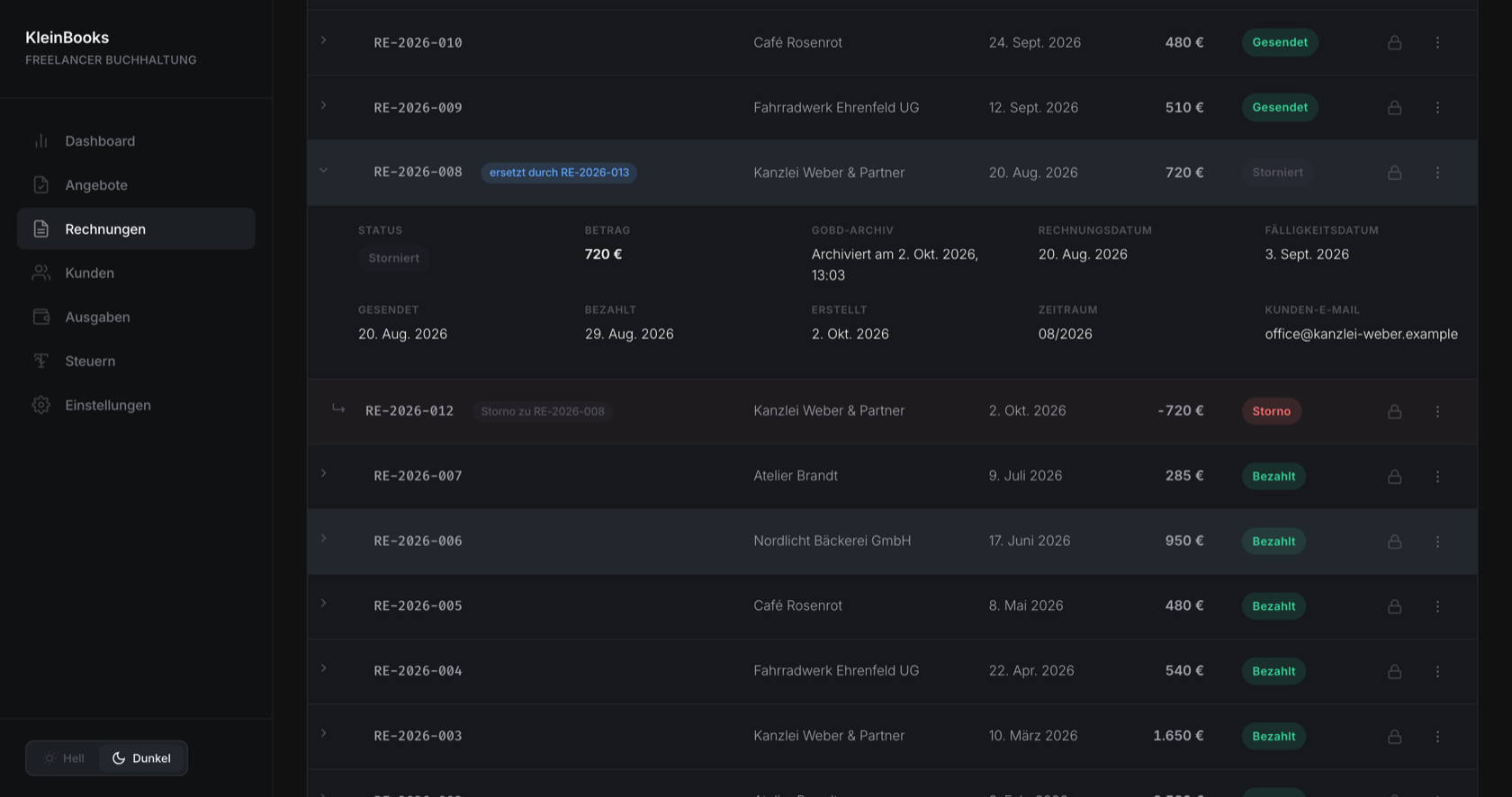The width and height of the screenshot is (1512, 797).
Task: Click the lock icon on row RE-2026-008
Action: coord(1394,173)
